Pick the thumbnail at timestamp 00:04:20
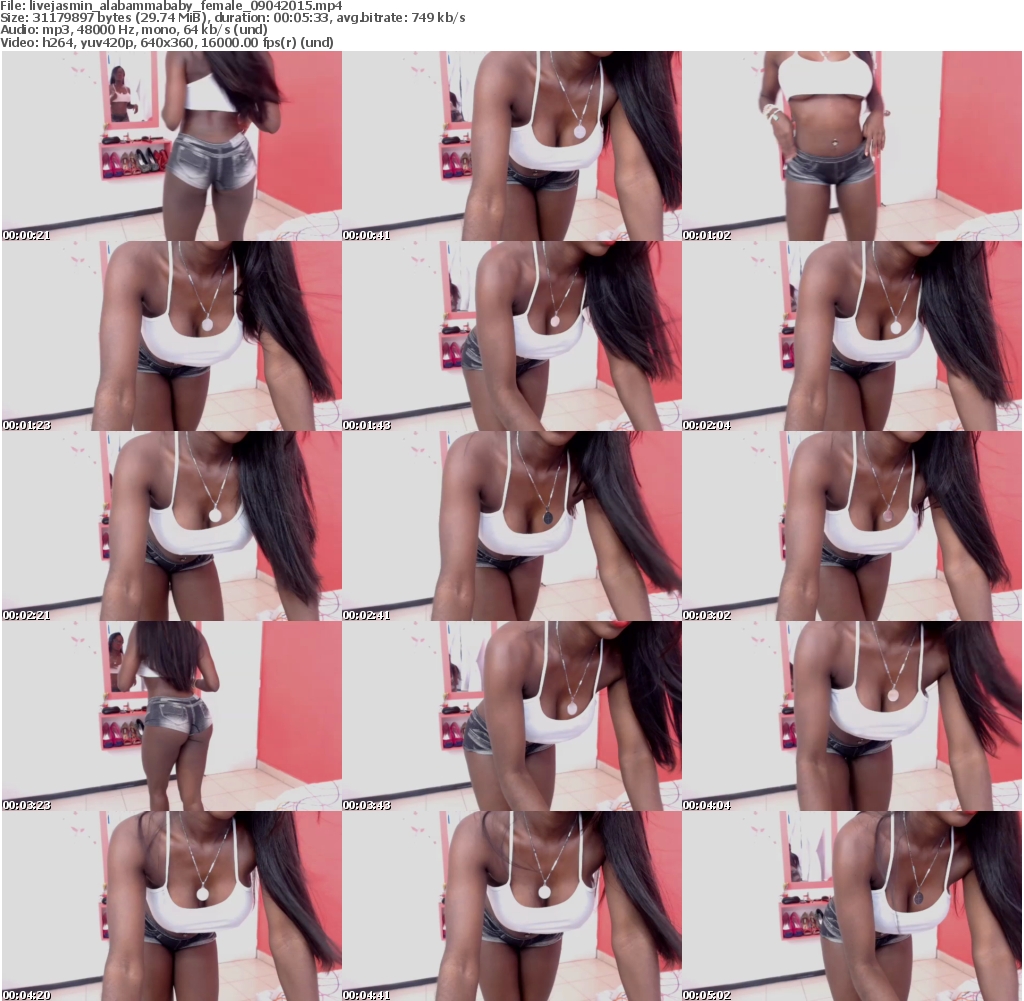Image resolution: width=1024 pixels, height=1001 pixels. (x=171, y=906)
